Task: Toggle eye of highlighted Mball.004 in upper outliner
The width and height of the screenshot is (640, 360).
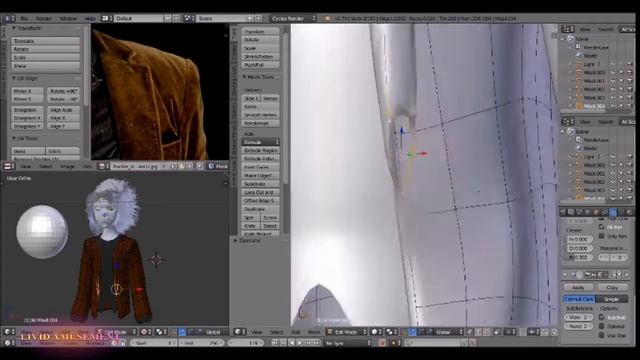Action: [613, 106]
